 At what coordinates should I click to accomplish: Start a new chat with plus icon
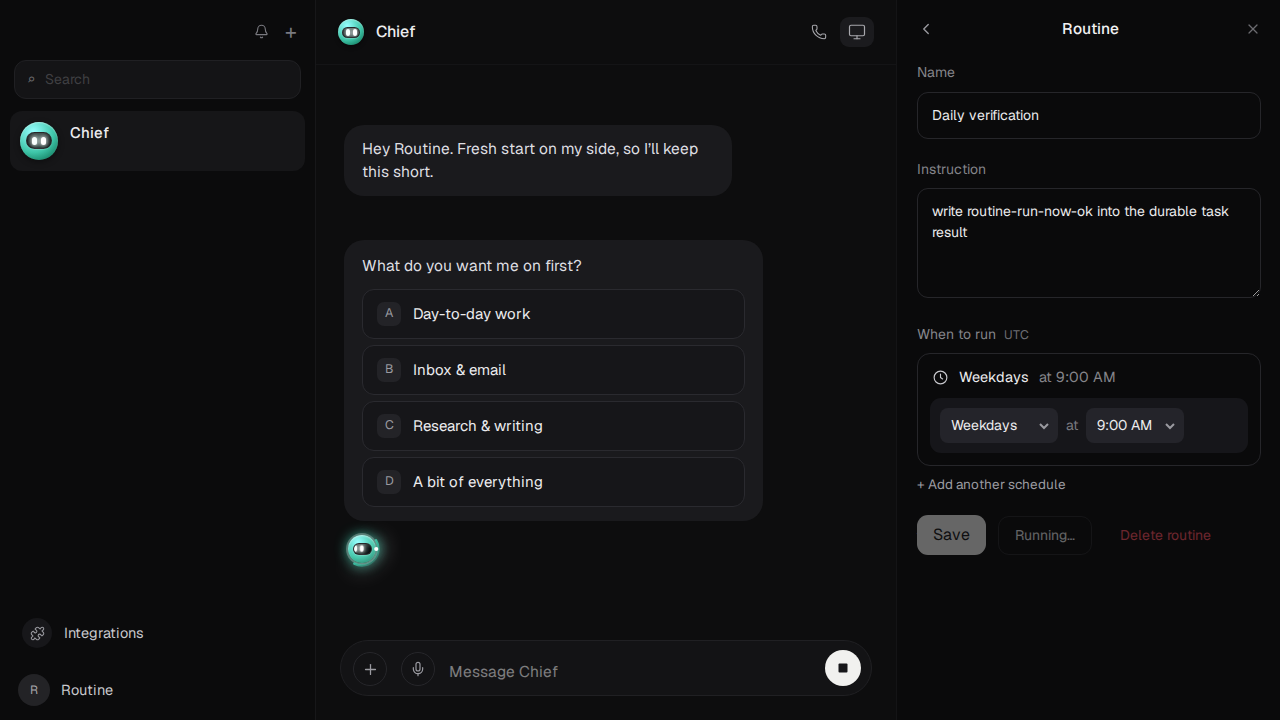coord(291,32)
